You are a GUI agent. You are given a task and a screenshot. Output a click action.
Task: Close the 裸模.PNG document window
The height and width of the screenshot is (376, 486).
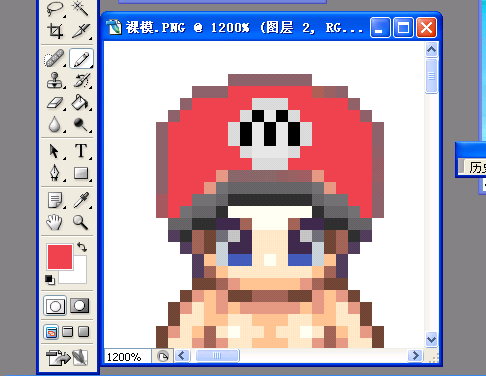coord(426,28)
